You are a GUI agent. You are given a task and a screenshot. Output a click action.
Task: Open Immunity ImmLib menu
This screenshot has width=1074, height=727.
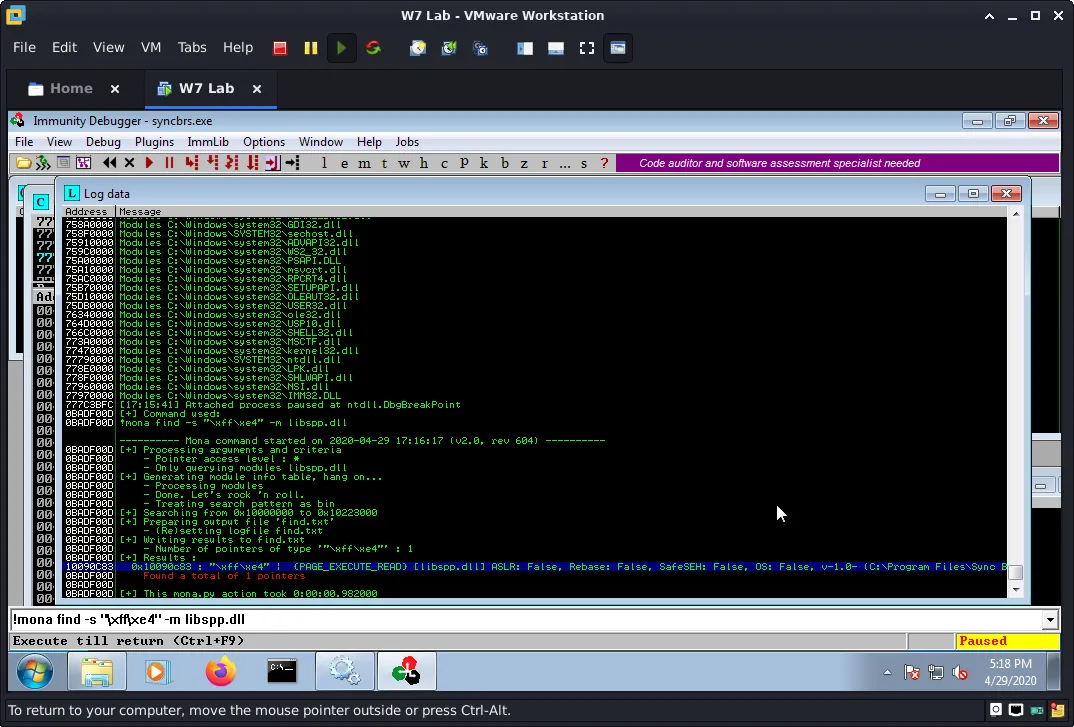click(208, 142)
